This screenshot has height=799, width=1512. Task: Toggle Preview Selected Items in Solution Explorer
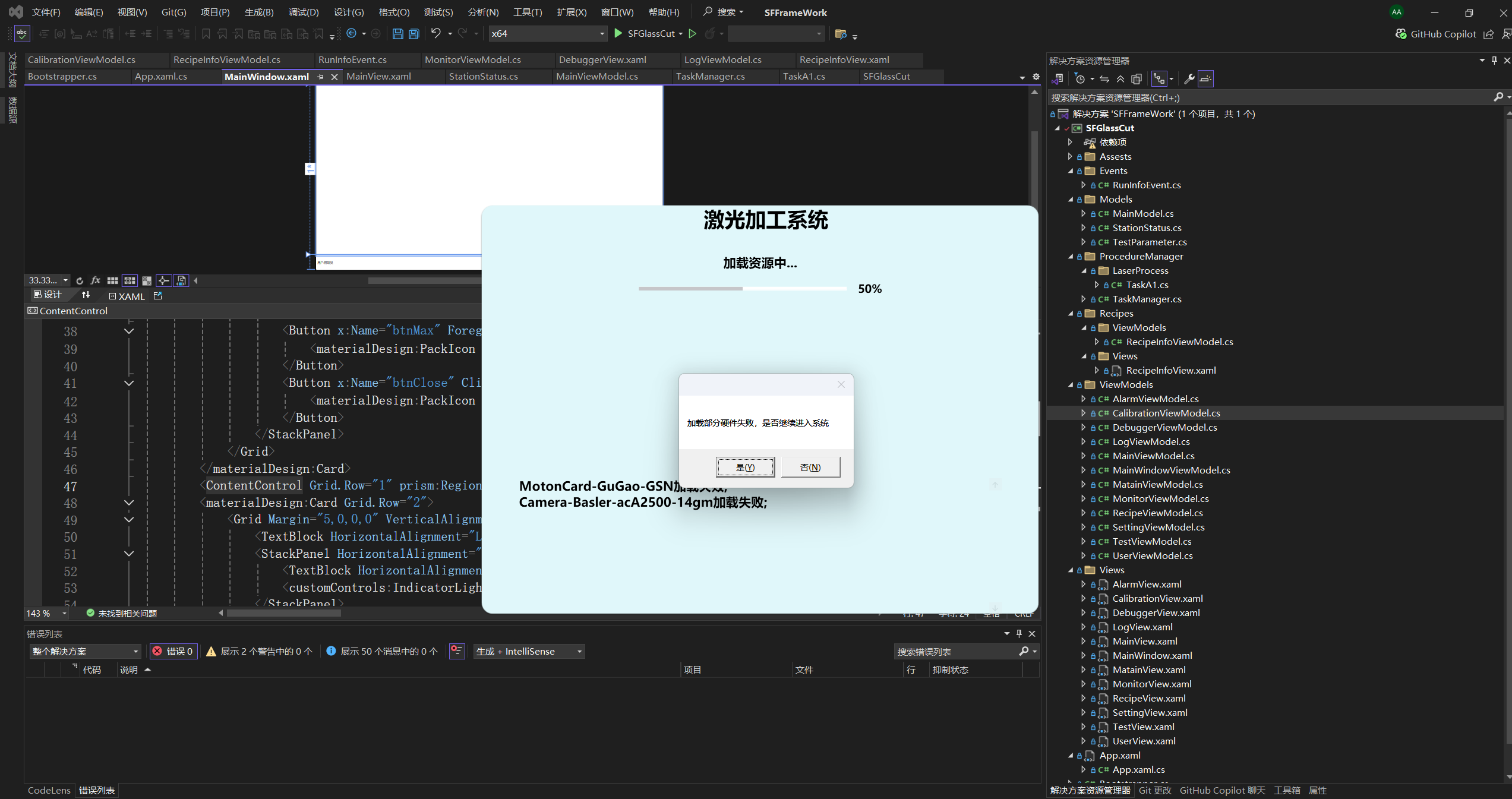click(x=1205, y=79)
